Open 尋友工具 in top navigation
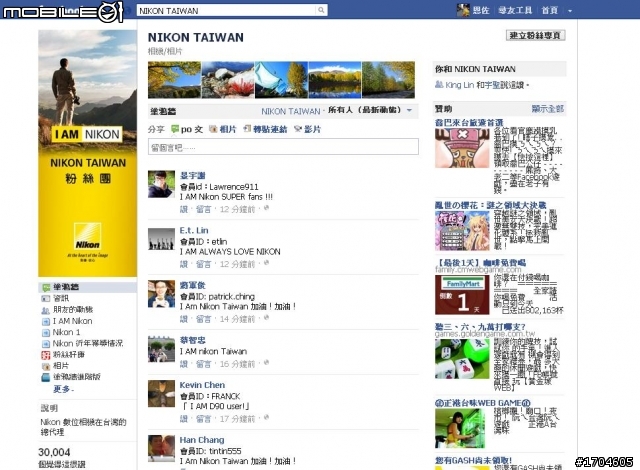The image size is (640, 470). pos(515,10)
